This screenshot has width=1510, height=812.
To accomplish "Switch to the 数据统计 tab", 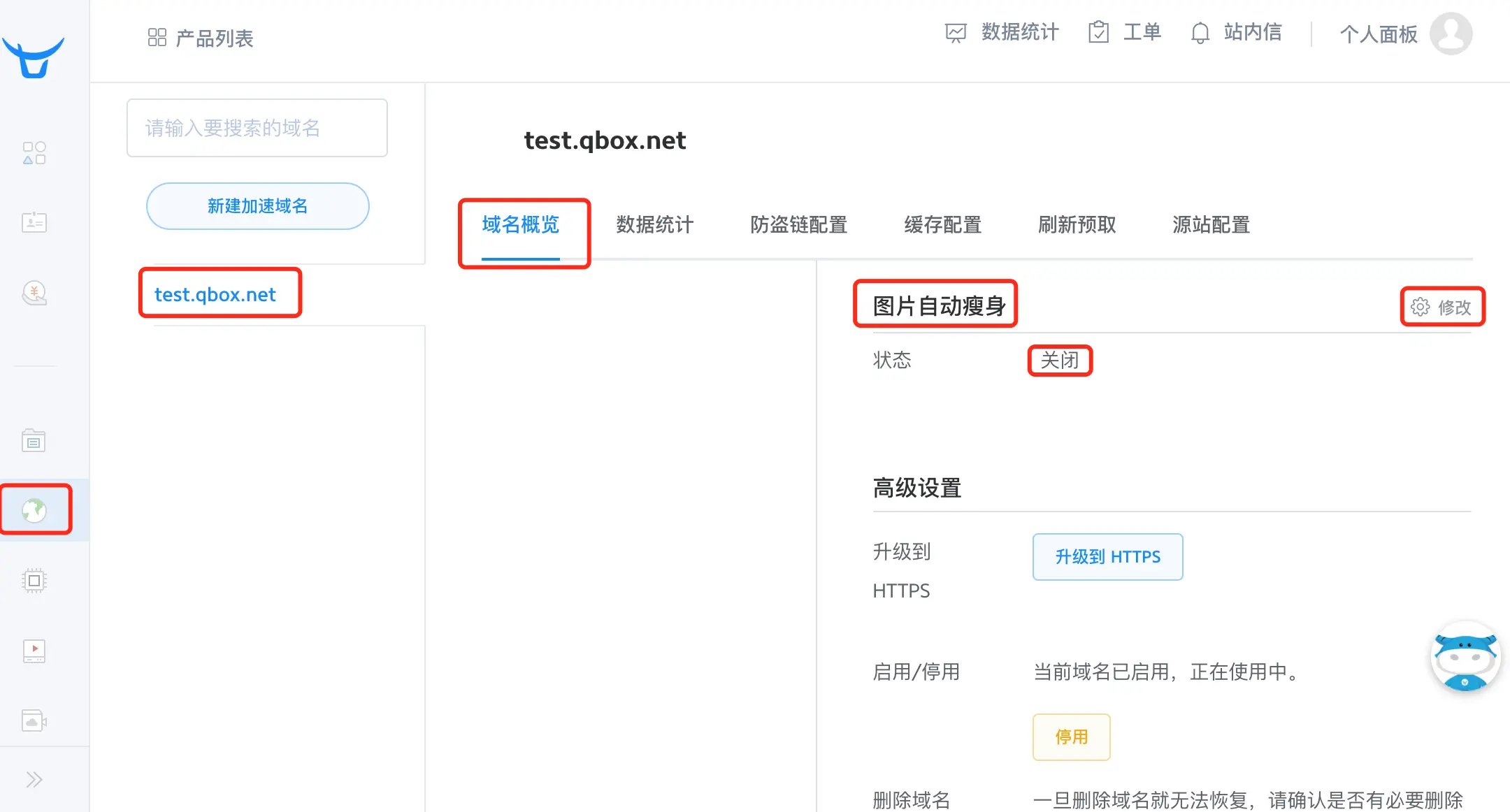I will (655, 225).
